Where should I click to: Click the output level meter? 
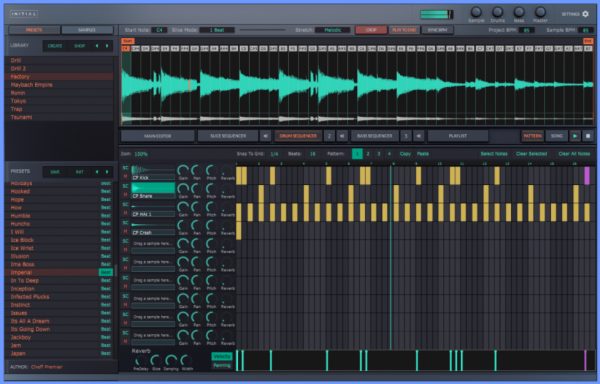[437, 14]
